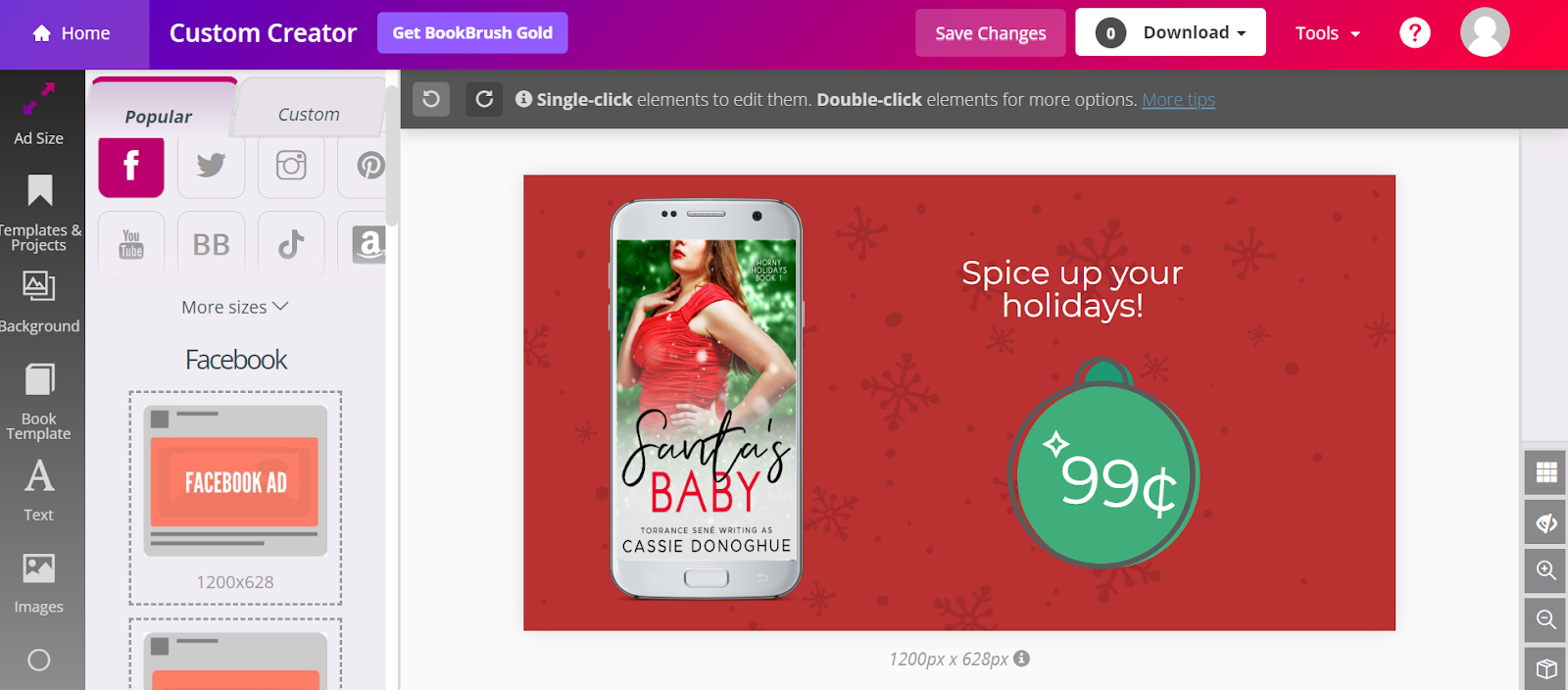Open the More tips link
Image resolution: width=1568 pixels, height=690 pixels.
1178,99
